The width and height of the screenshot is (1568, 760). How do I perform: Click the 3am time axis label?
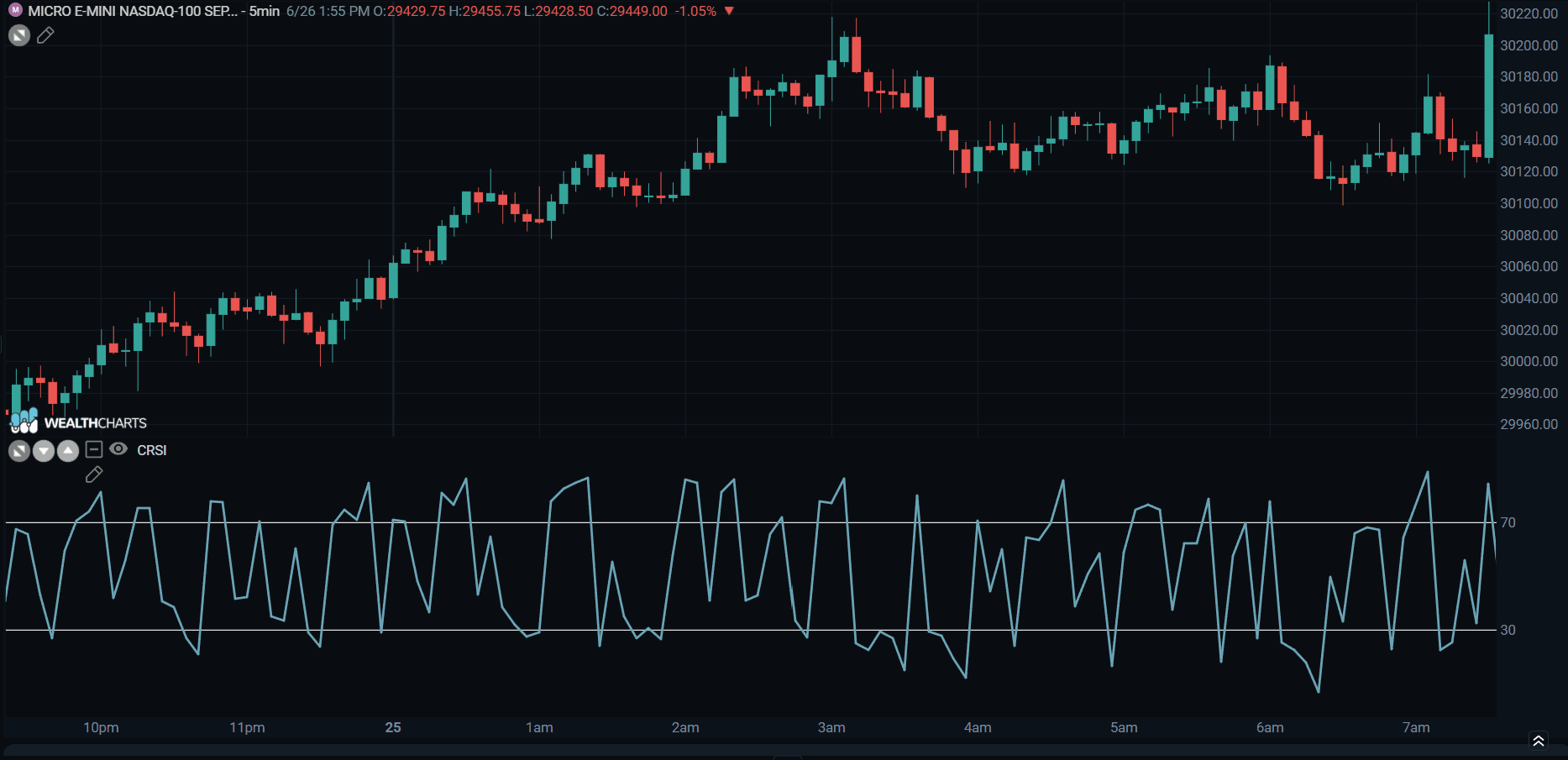click(831, 727)
